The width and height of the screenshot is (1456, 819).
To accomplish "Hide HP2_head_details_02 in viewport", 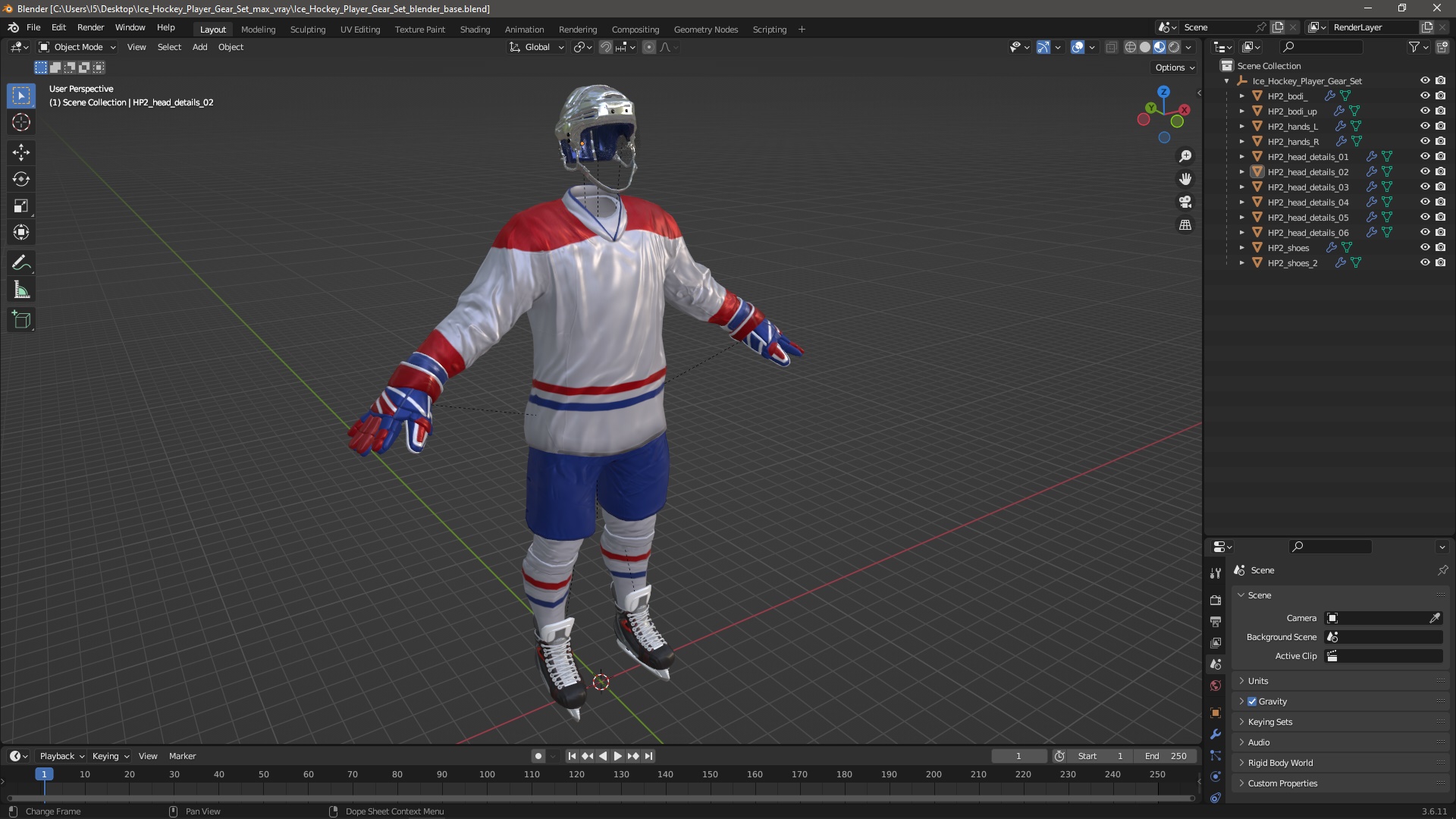I will 1425,172.
